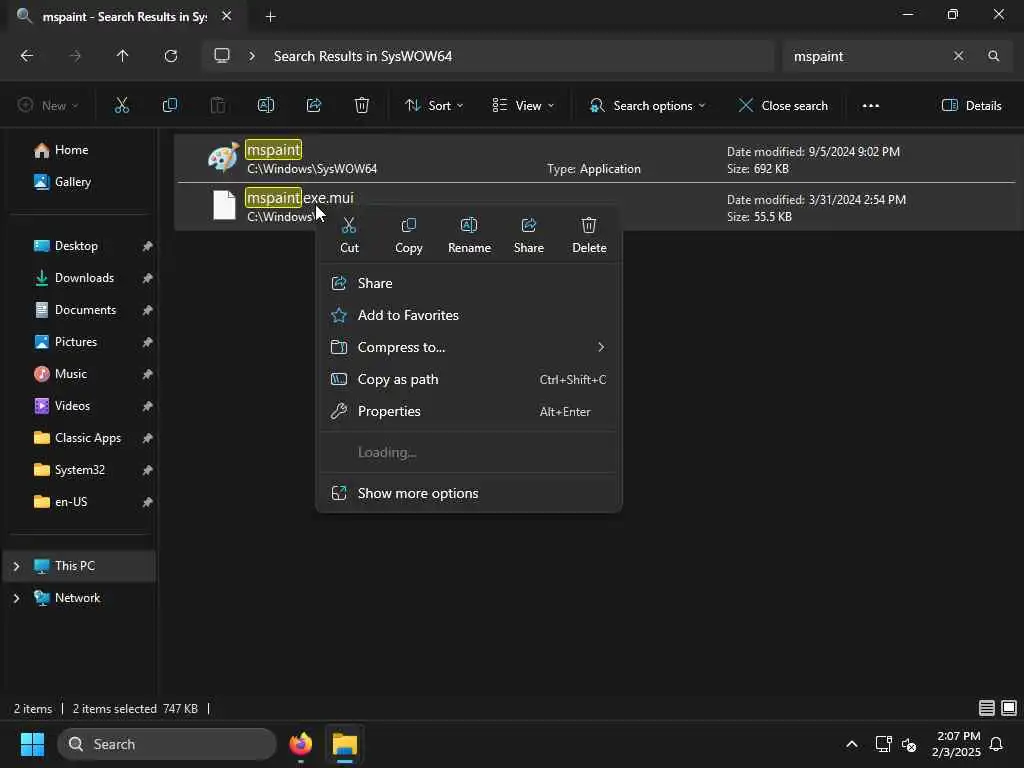Click the toolbar Rename icon
Image resolution: width=1024 pixels, height=768 pixels.
click(266, 105)
